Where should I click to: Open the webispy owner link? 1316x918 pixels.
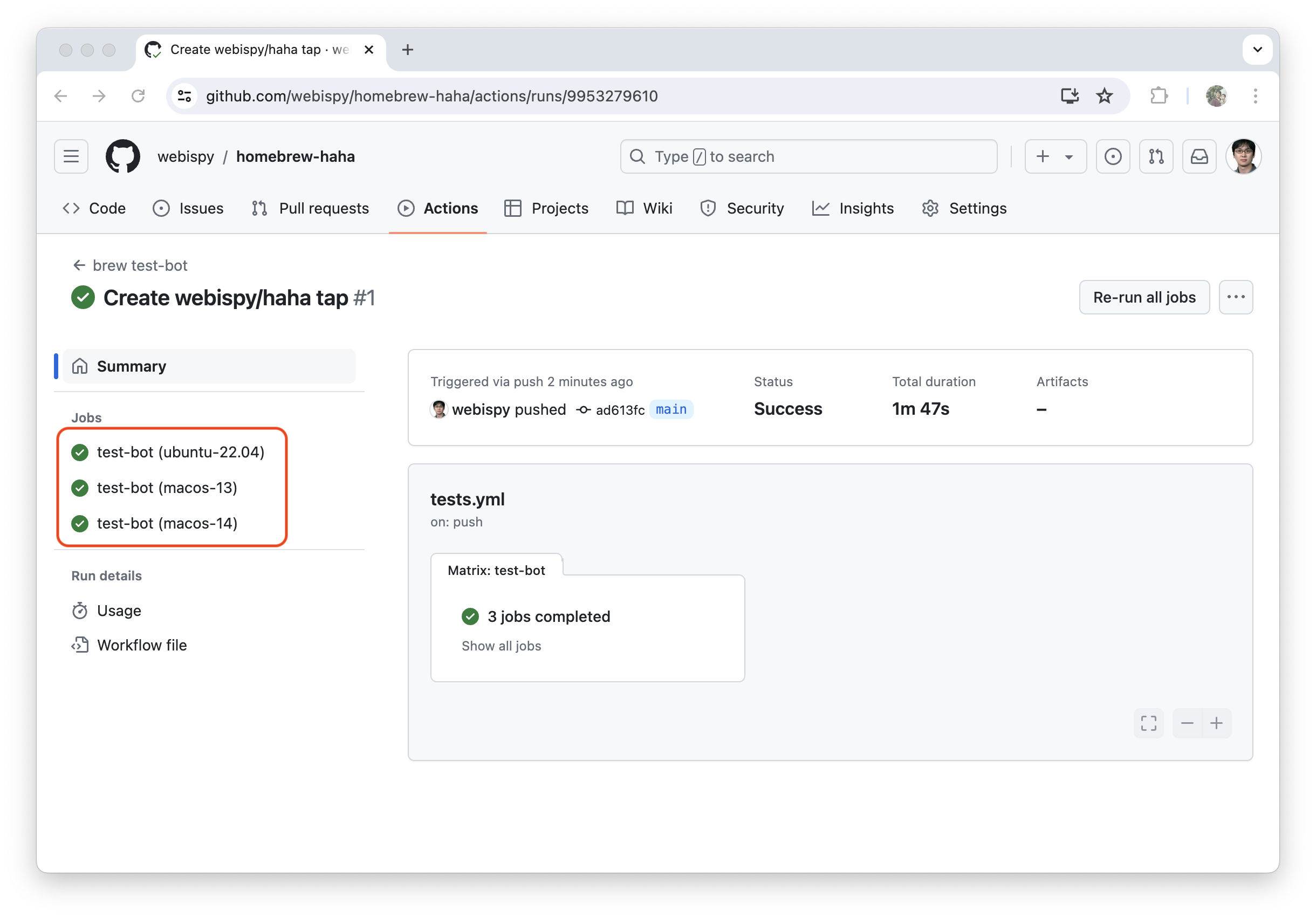186,156
